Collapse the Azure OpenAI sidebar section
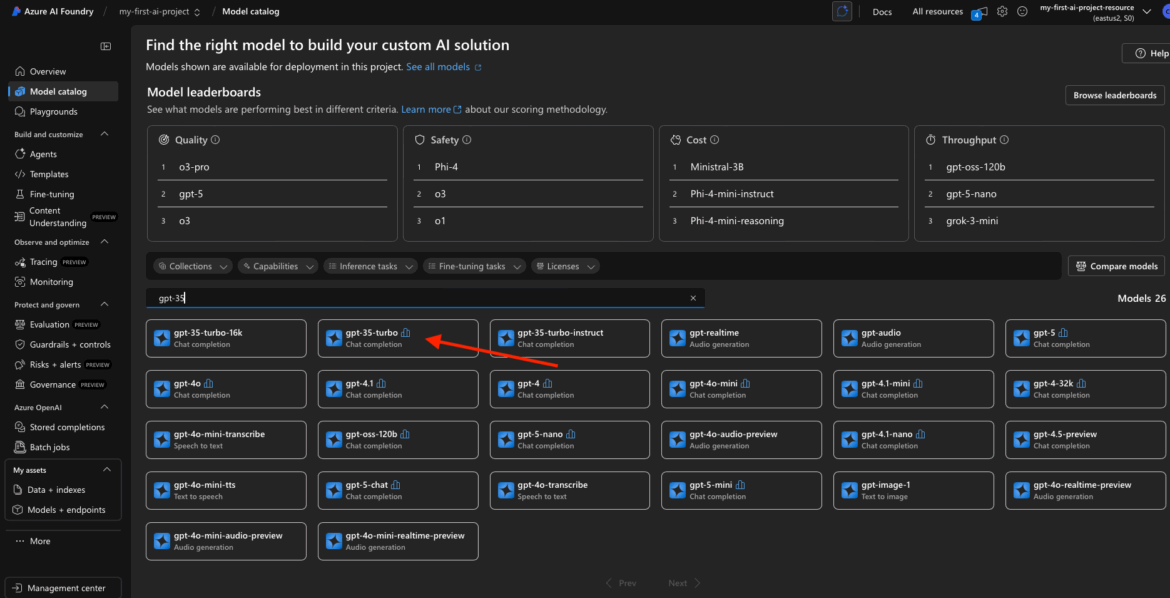1170x598 pixels. pos(107,407)
